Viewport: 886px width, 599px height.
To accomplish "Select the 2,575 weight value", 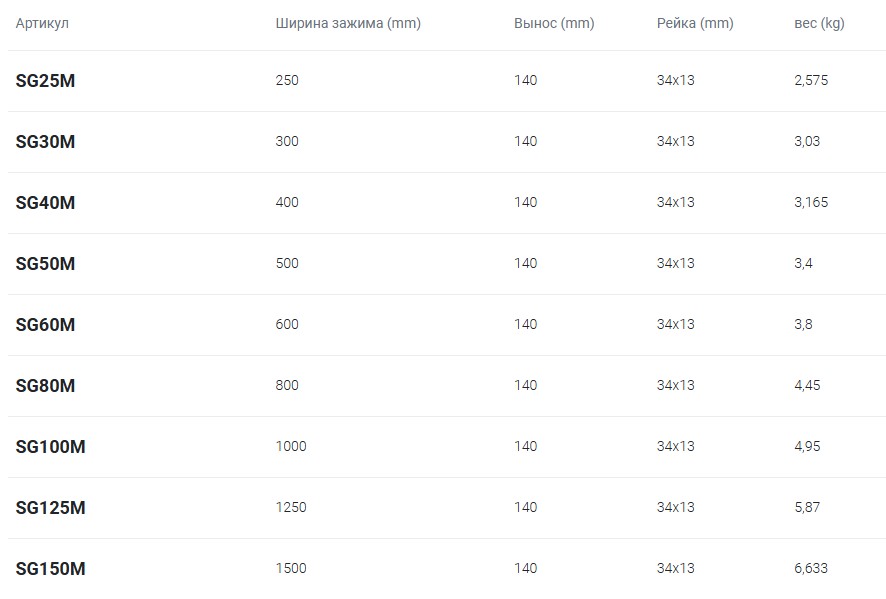I will point(811,80).
